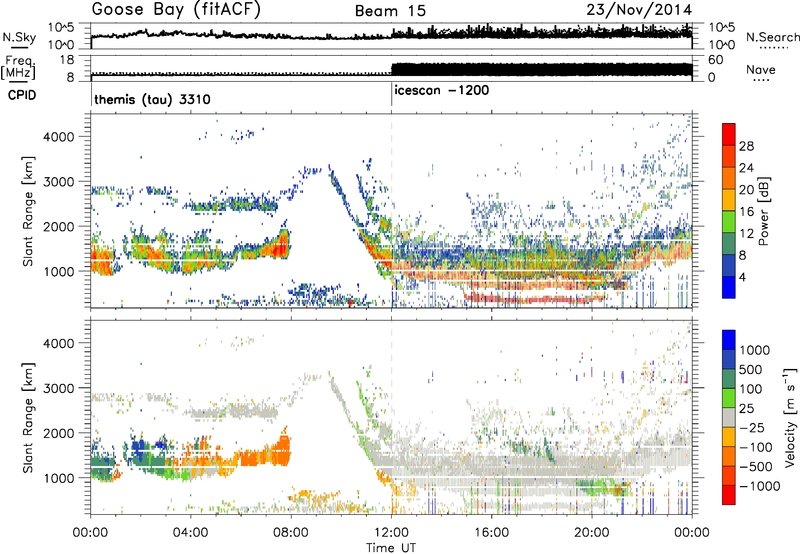Click the '16' tick on Power colorbar
The image size is (800, 554).
tap(746, 212)
